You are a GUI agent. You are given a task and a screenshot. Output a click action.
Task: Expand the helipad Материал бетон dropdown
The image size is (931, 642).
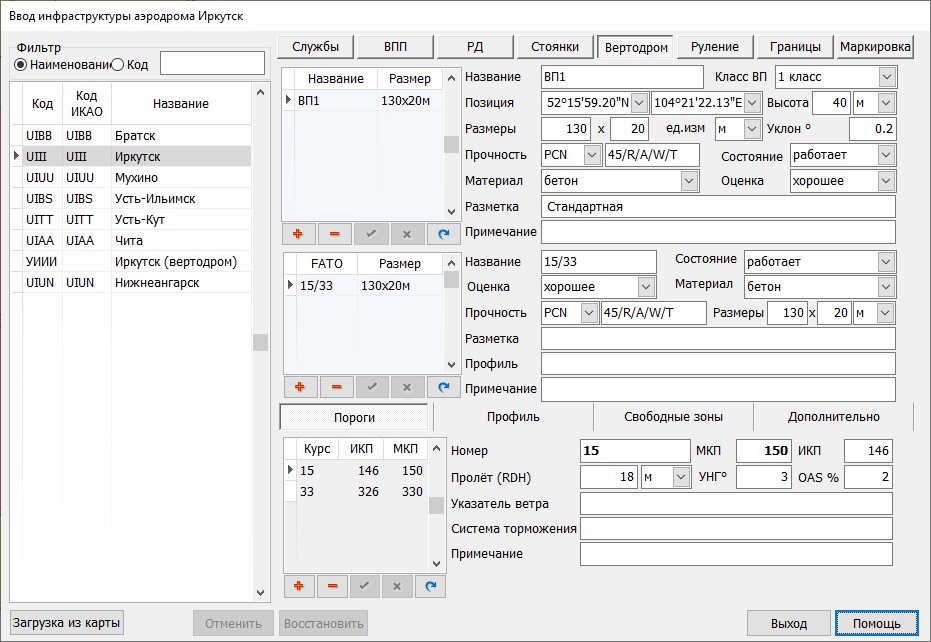[x=688, y=181]
